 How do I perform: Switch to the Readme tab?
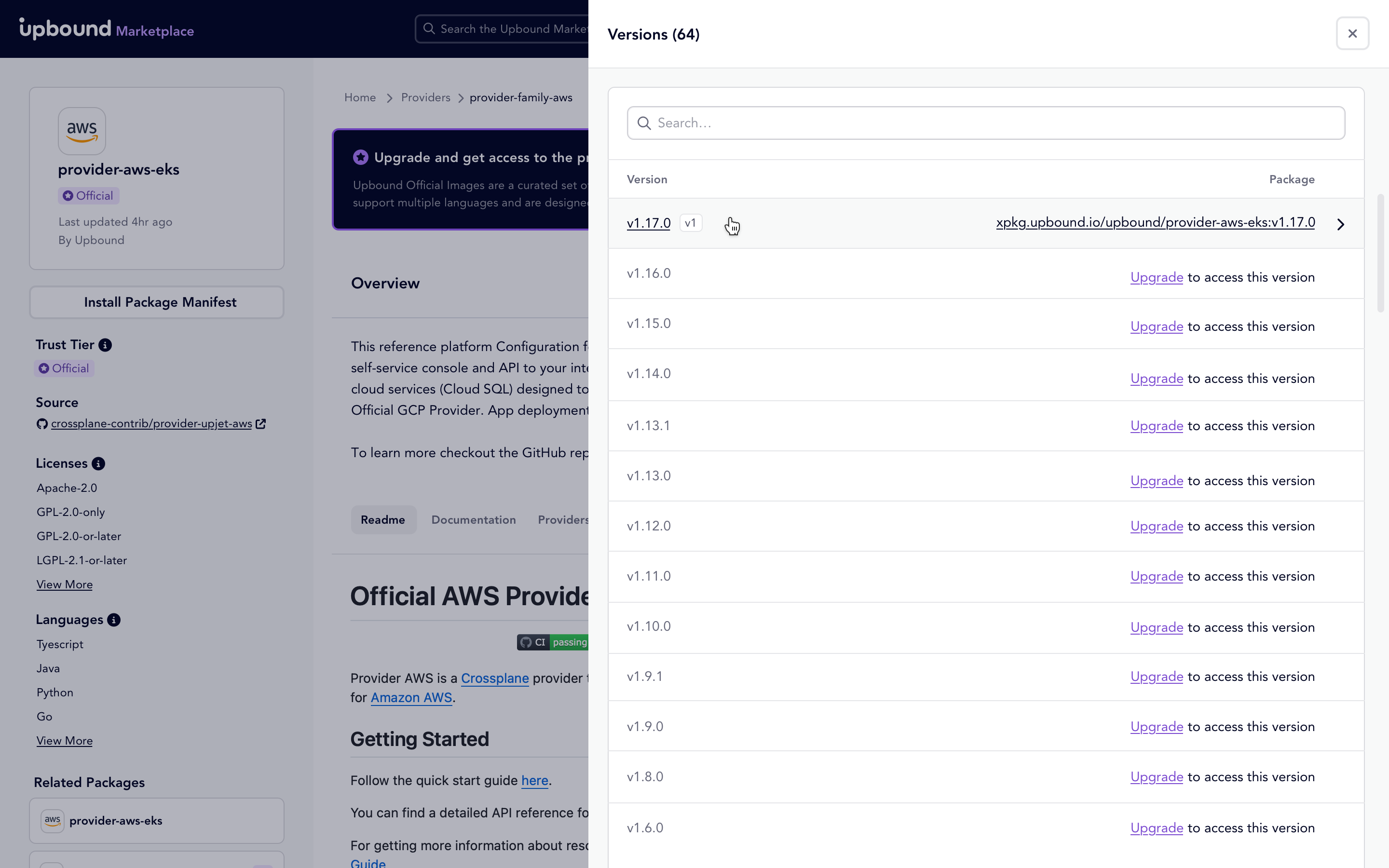[383, 520]
